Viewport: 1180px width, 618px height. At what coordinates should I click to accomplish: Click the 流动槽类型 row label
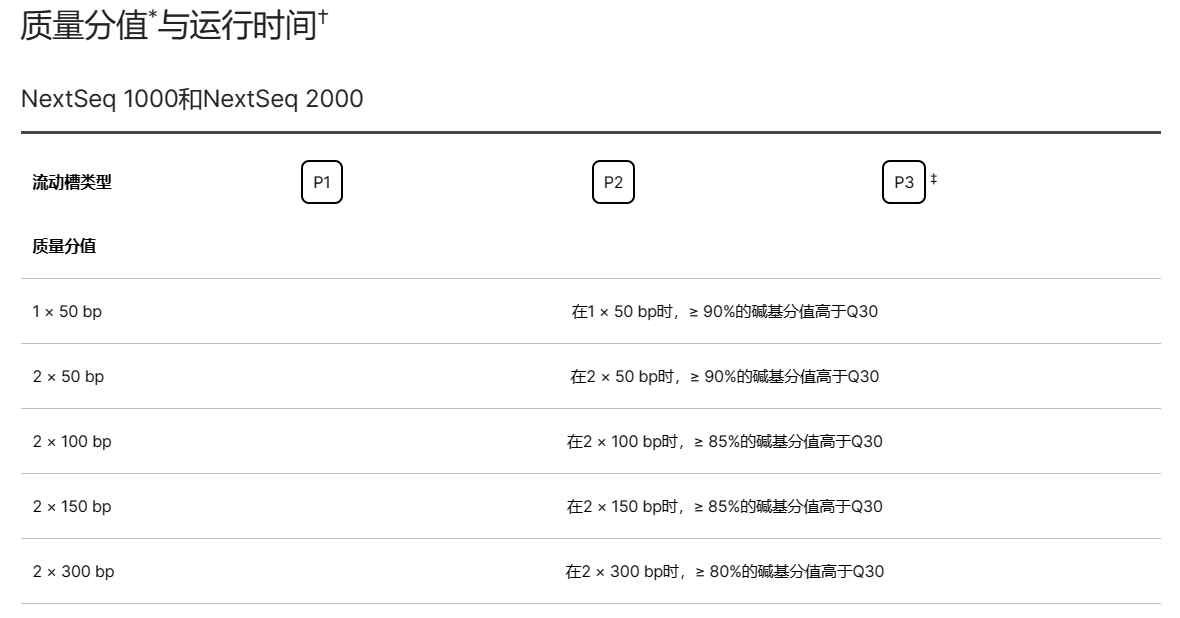tap(72, 182)
